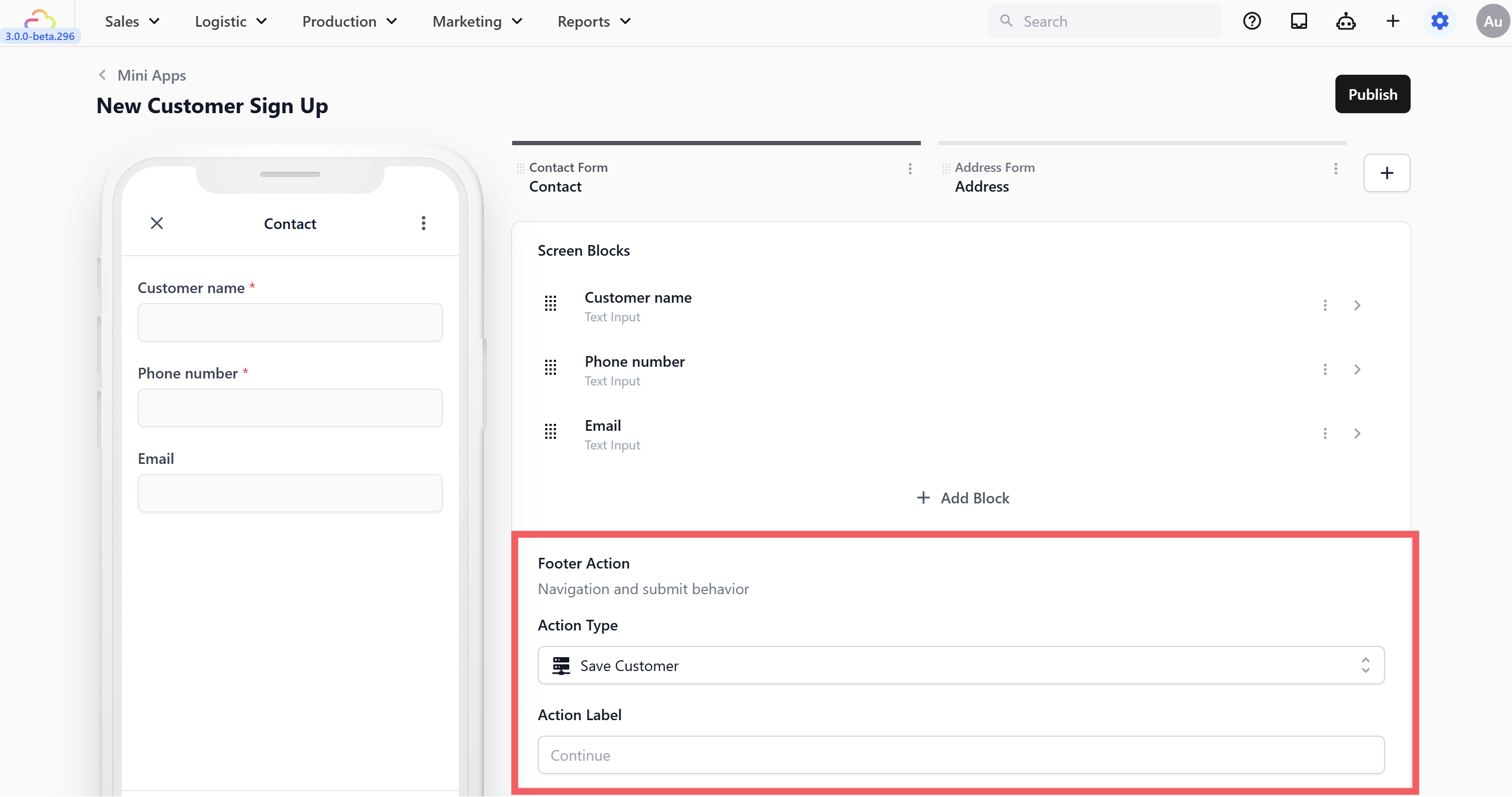Open options menu for Phone number block
Screen dimensions: 1512x797
(x=1325, y=369)
